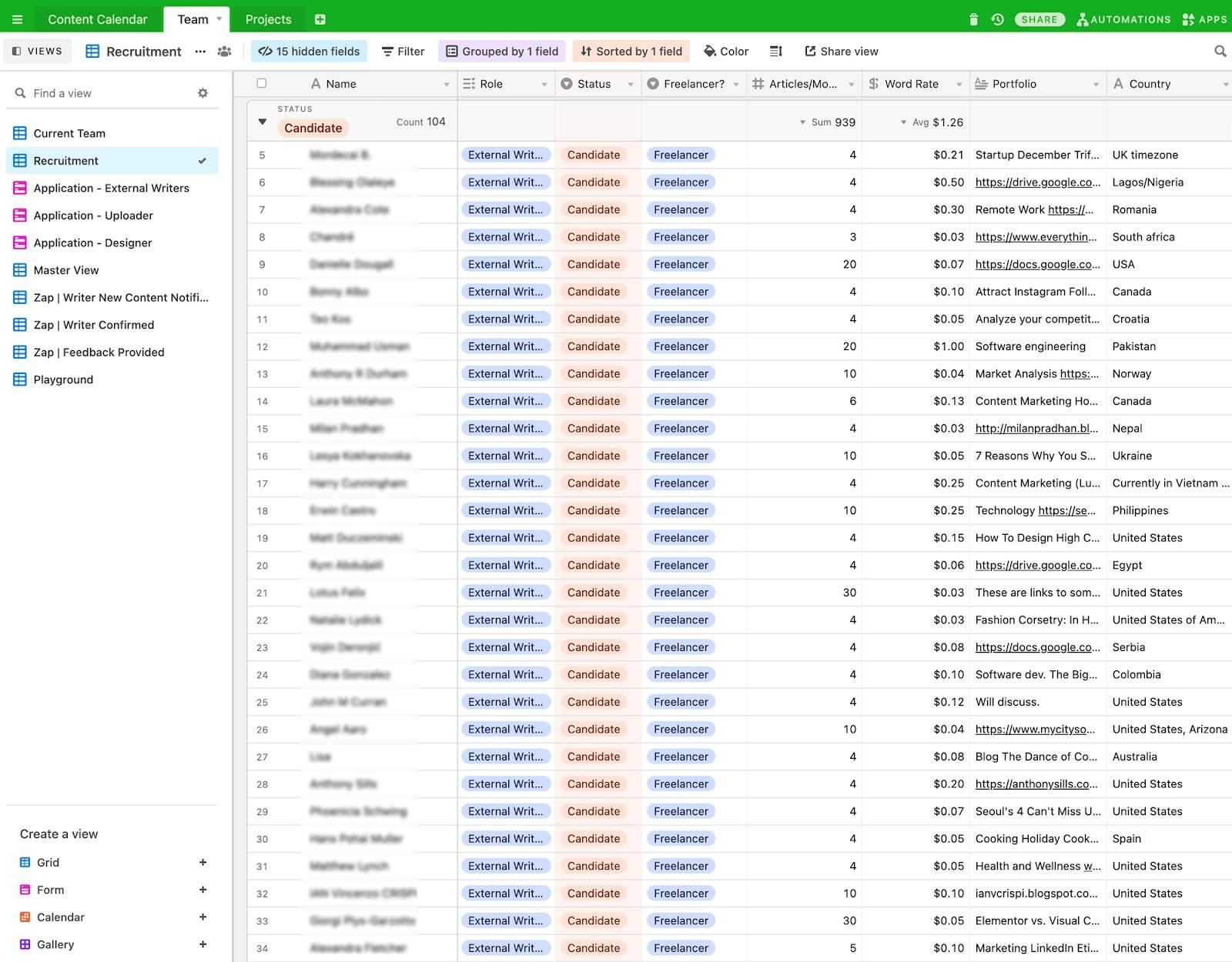Open the Apps panel
The image size is (1232, 962).
pos(1204,19)
